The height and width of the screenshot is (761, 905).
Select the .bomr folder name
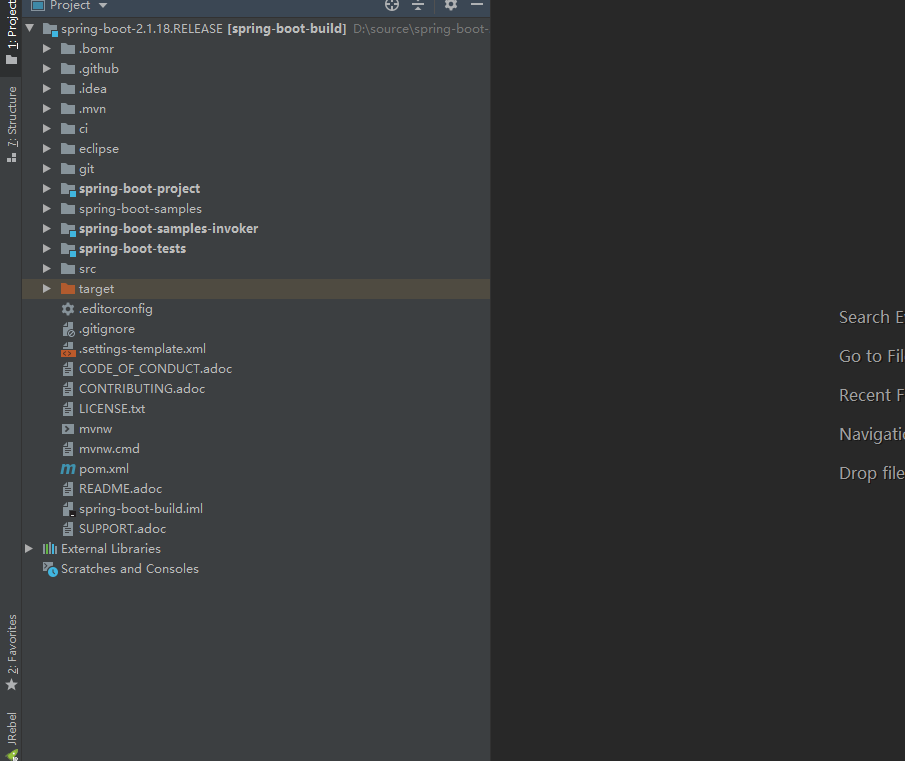pyautogui.click(x=96, y=49)
